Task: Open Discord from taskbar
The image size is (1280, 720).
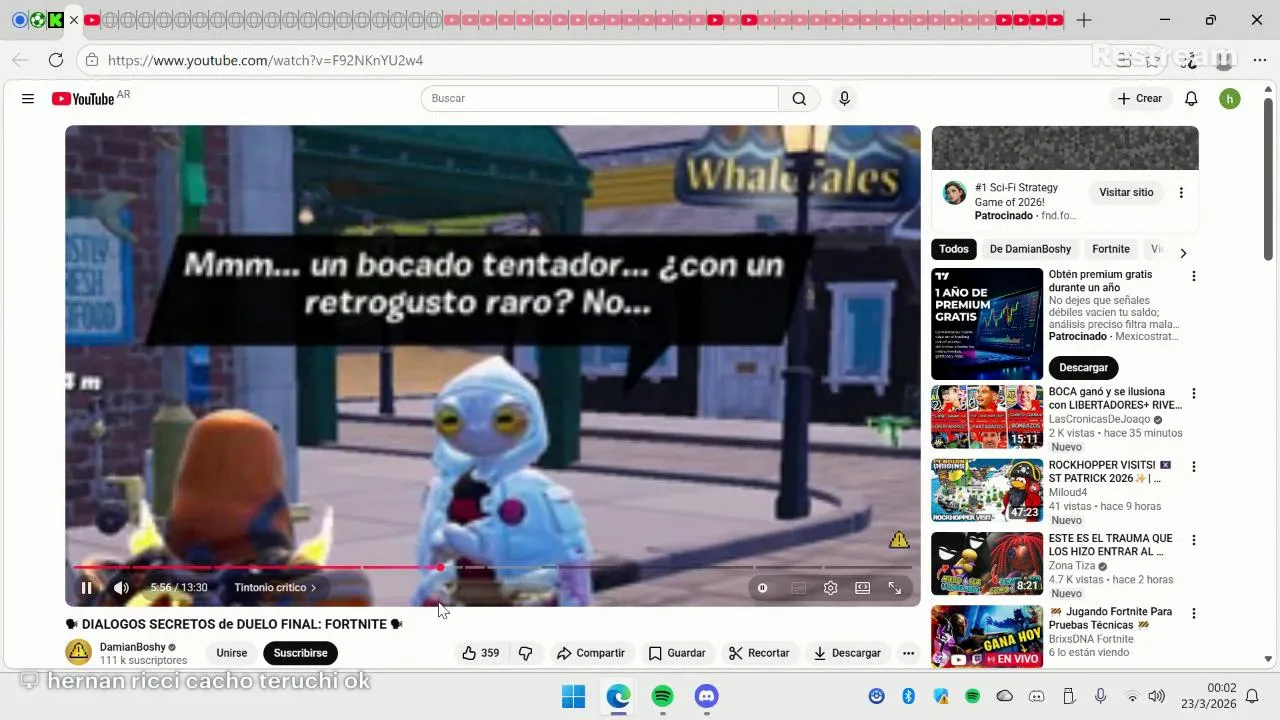Action: 707,696
